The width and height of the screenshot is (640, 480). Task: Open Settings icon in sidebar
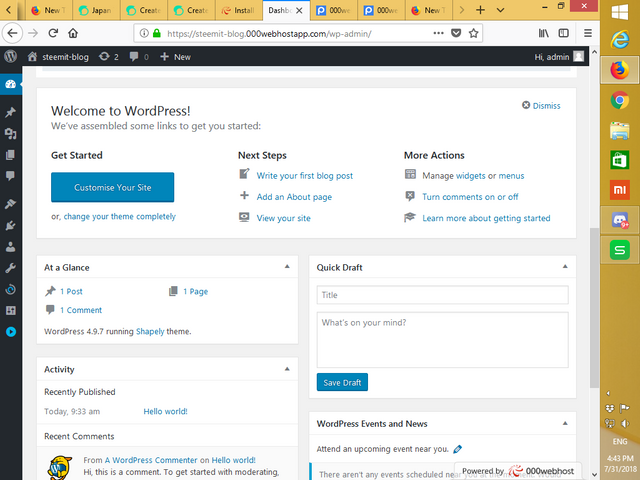(11, 311)
